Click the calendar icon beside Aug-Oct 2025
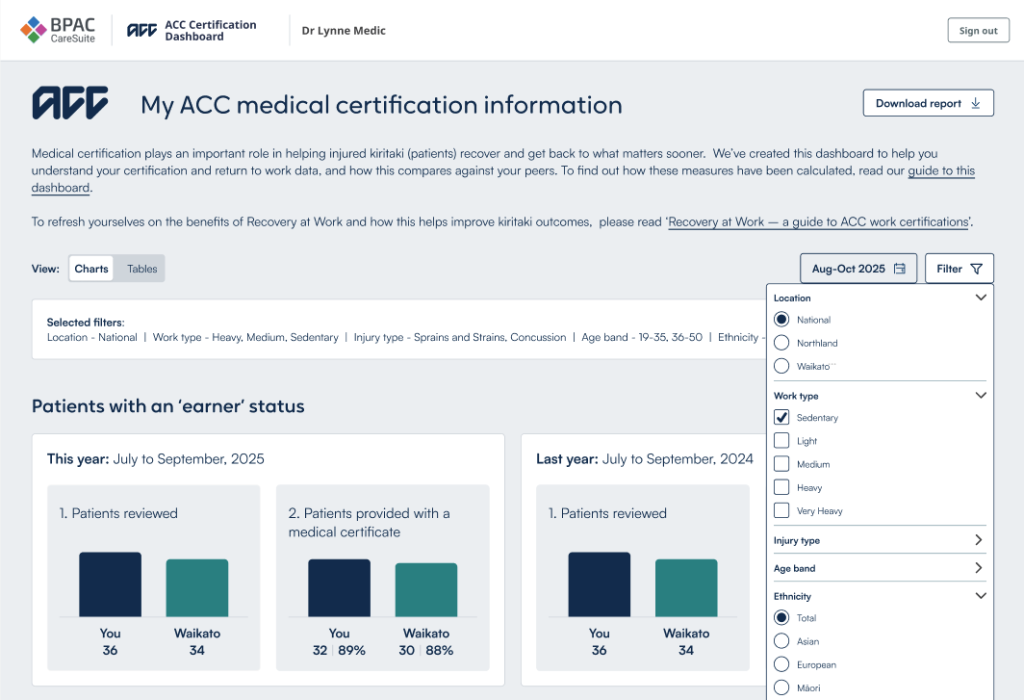Viewport: 1024px width, 700px height. [900, 269]
